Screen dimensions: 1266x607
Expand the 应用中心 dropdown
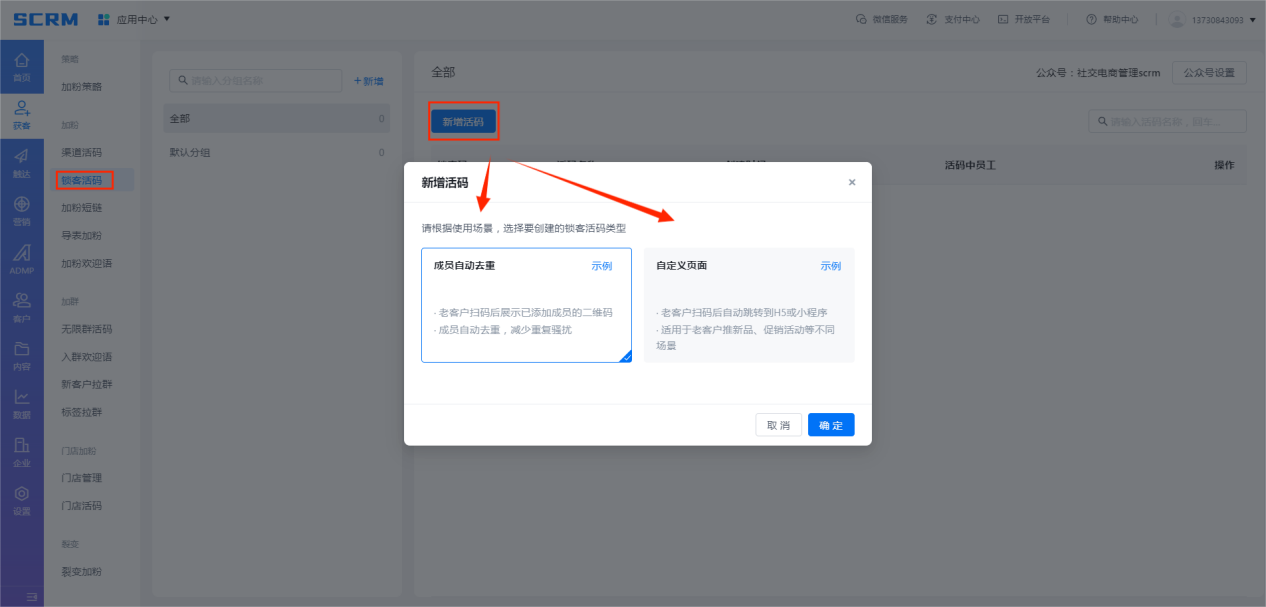click(x=135, y=19)
